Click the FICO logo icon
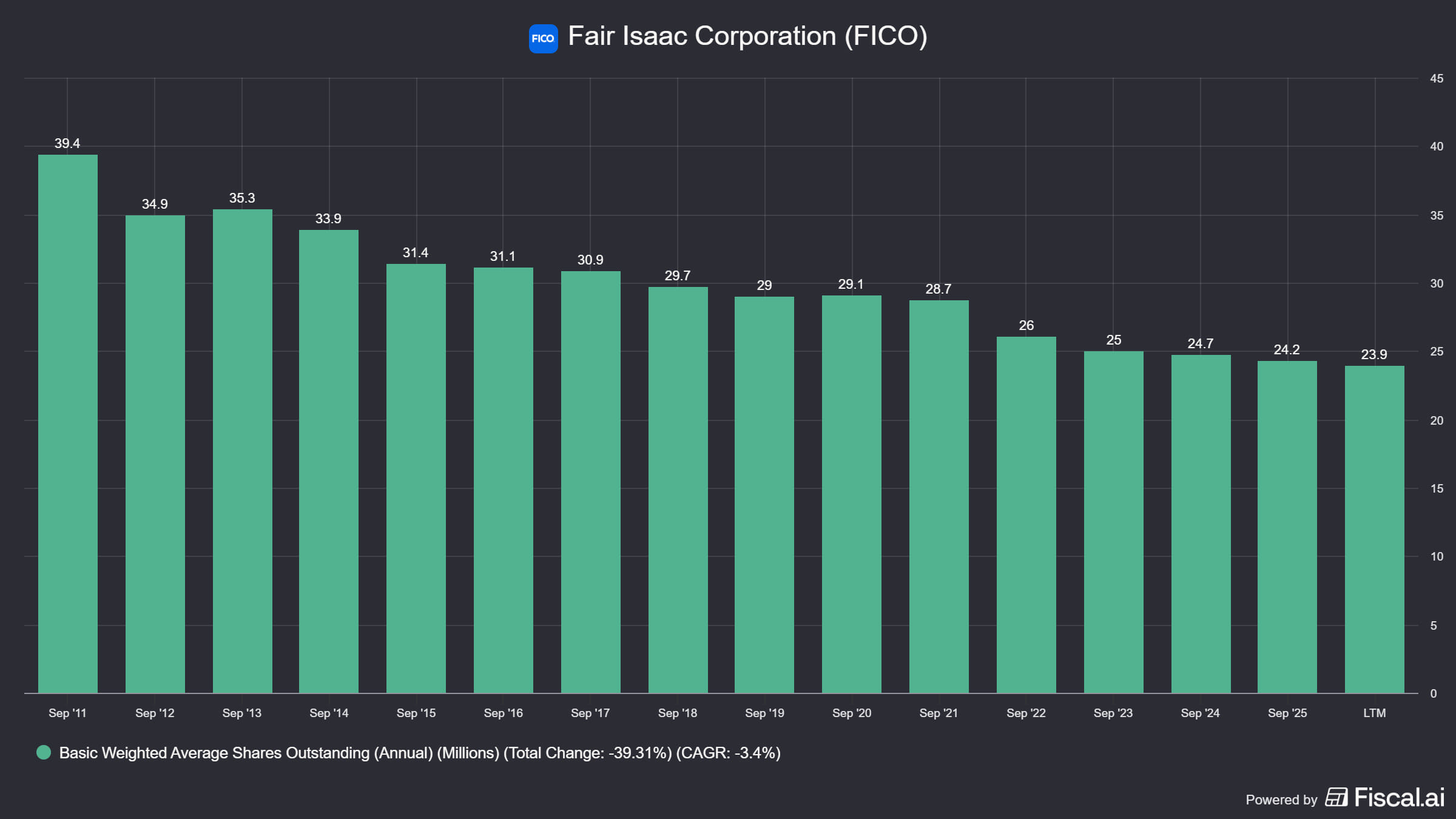Screen dimensions: 1456x819 click(543, 38)
